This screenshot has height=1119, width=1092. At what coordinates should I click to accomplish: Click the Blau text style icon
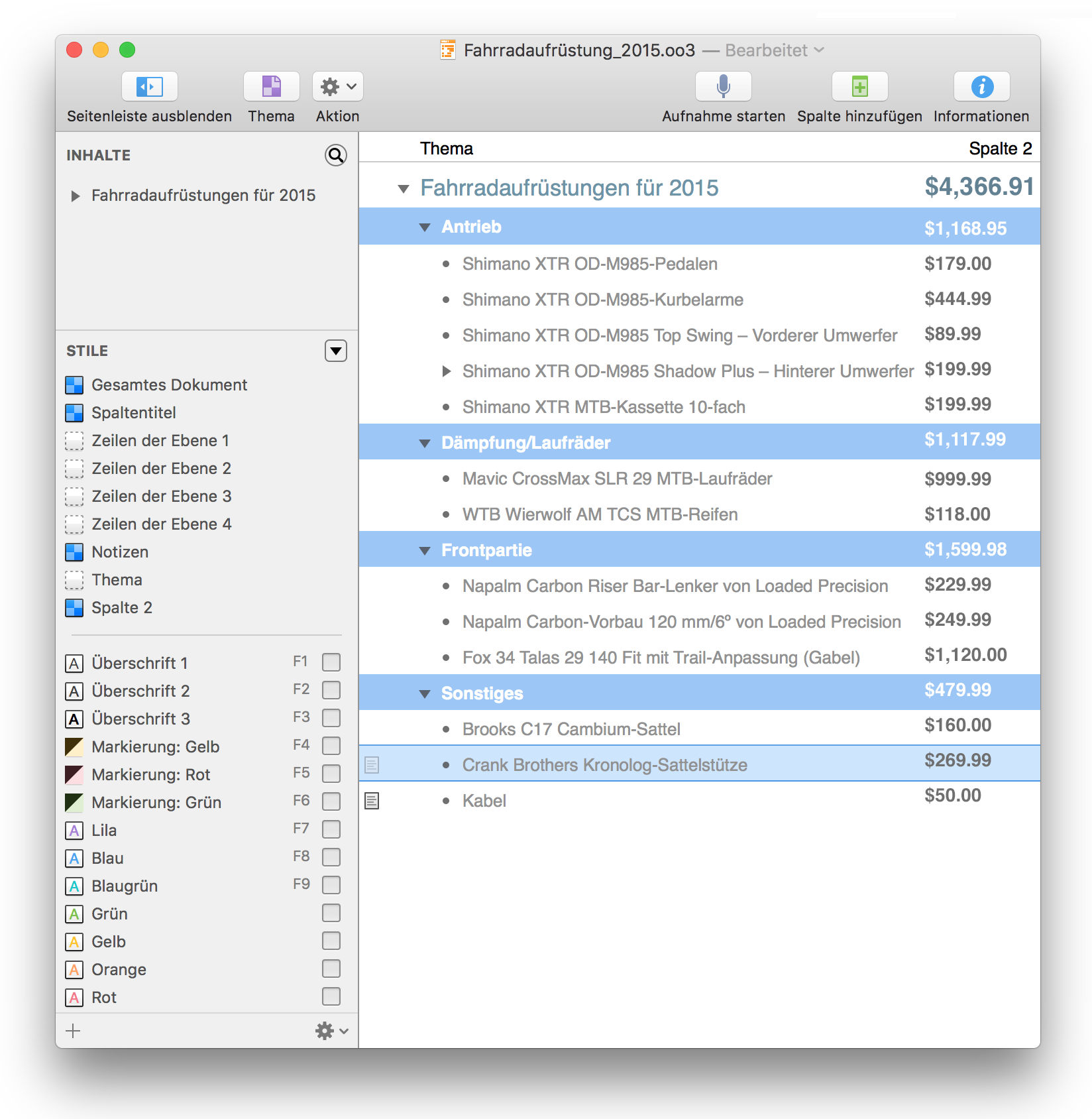74,858
